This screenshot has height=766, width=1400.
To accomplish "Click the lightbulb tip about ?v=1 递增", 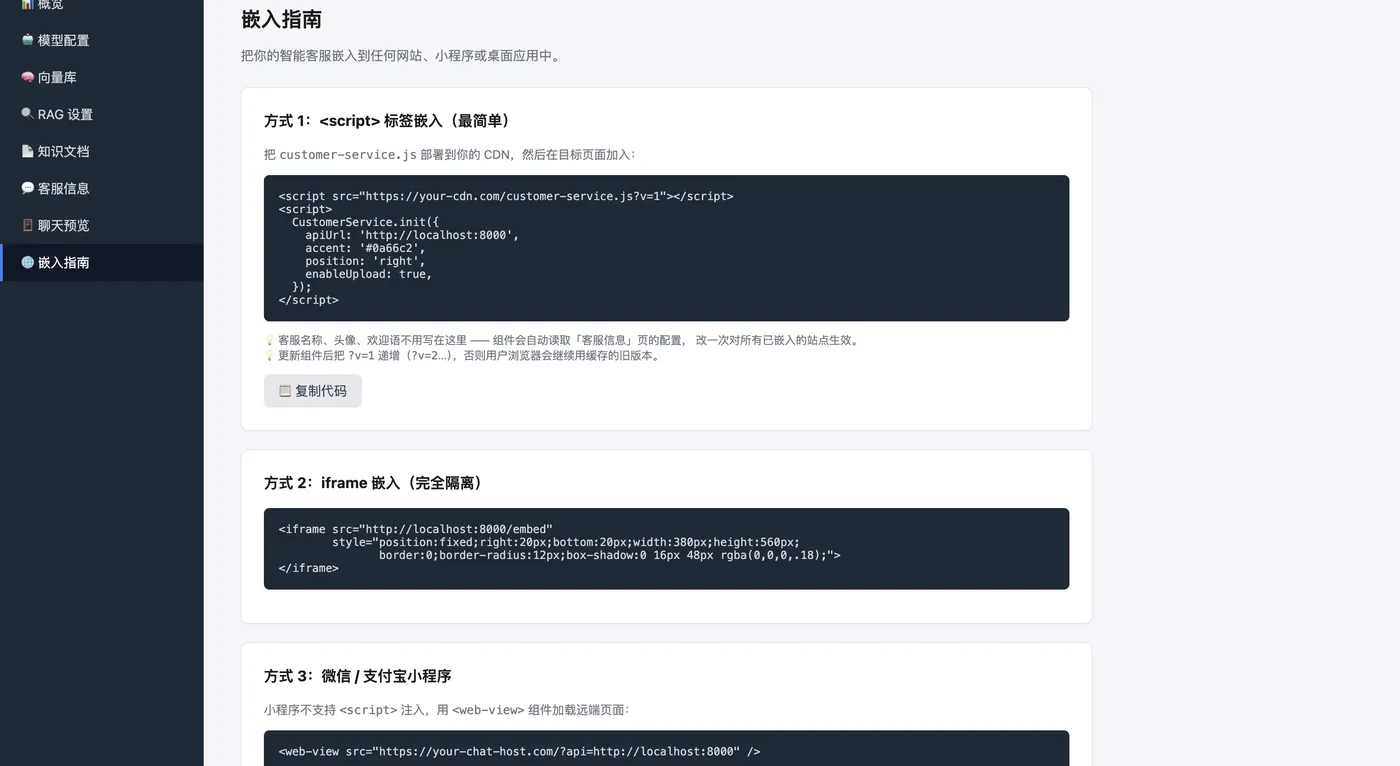I will click(462, 355).
